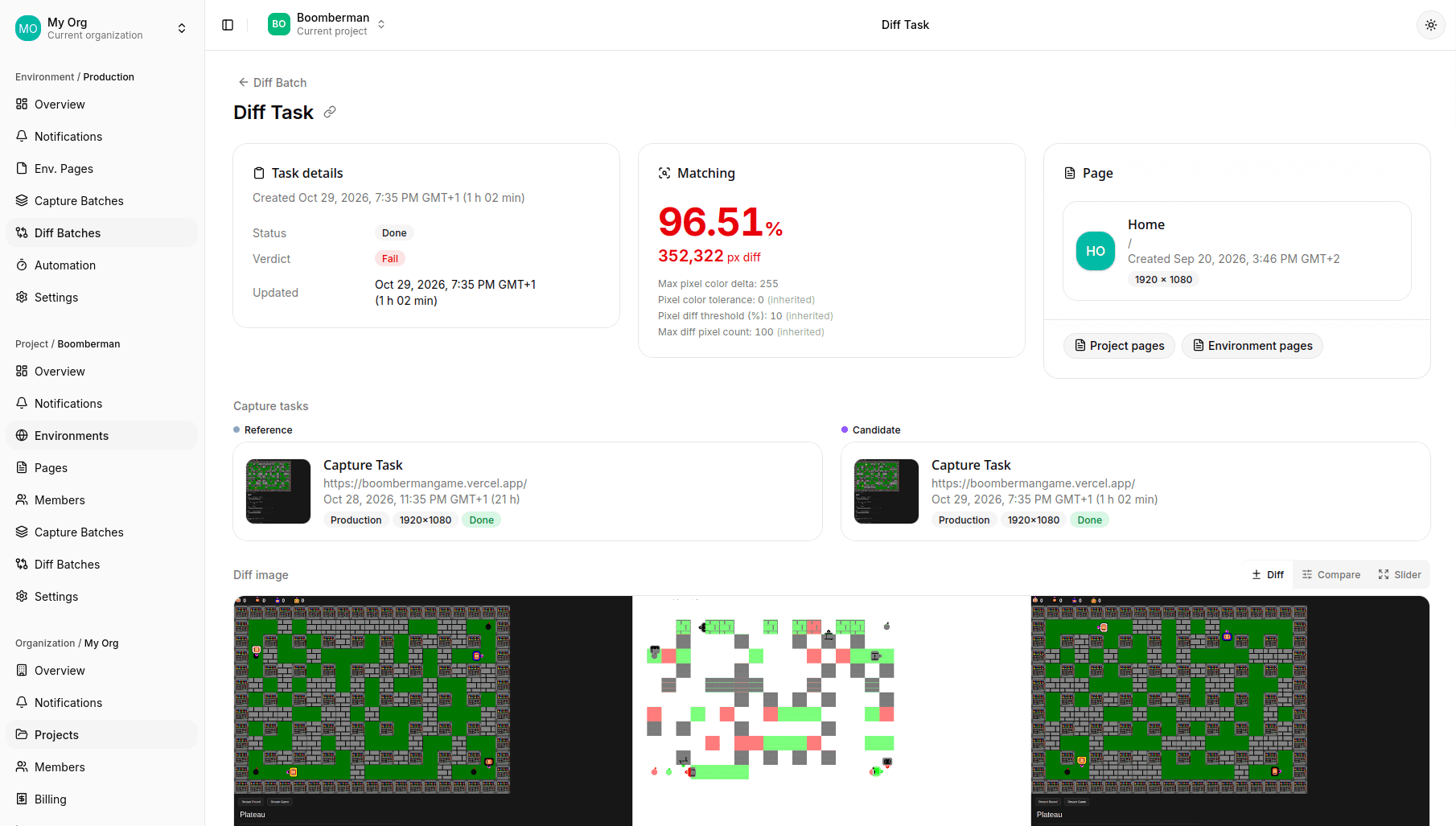
Task: Go back to Diff Batch
Action: click(x=272, y=82)
